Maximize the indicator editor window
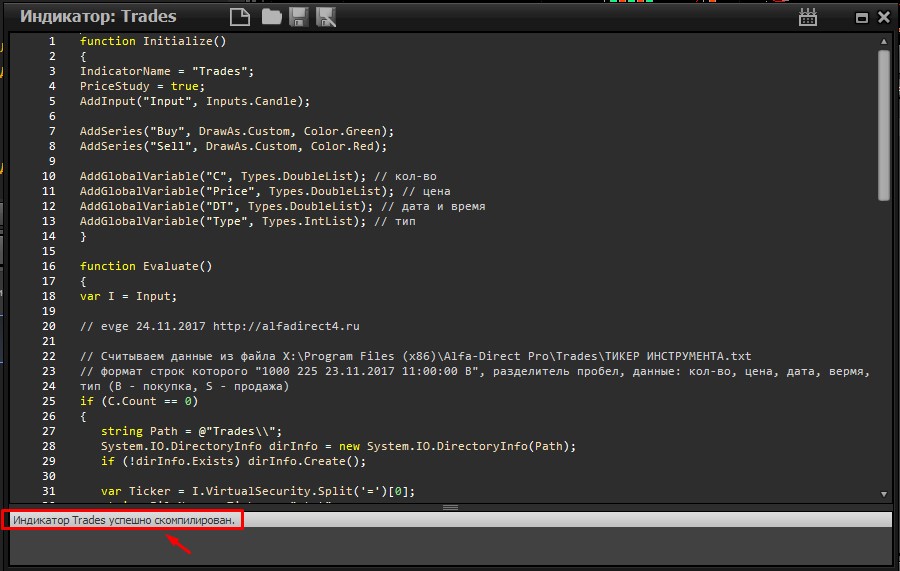 [862, 17]
